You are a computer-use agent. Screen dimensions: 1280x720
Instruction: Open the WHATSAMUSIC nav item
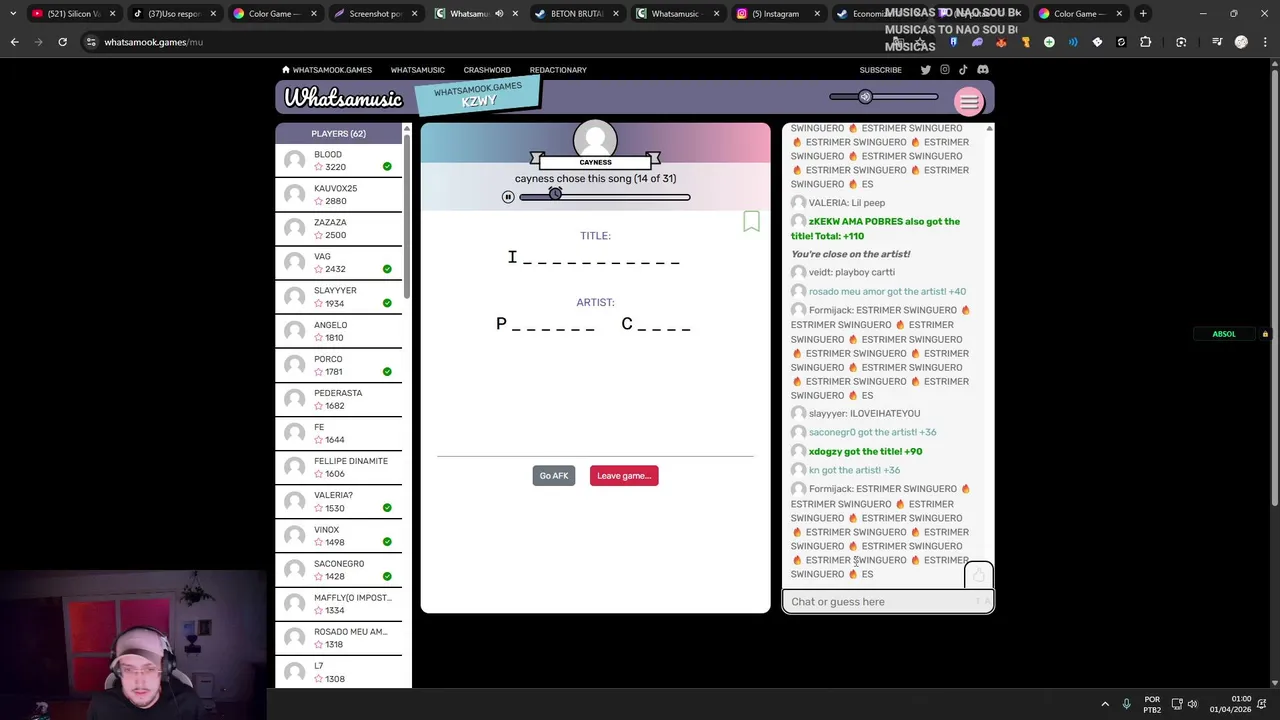coord(417,70)
